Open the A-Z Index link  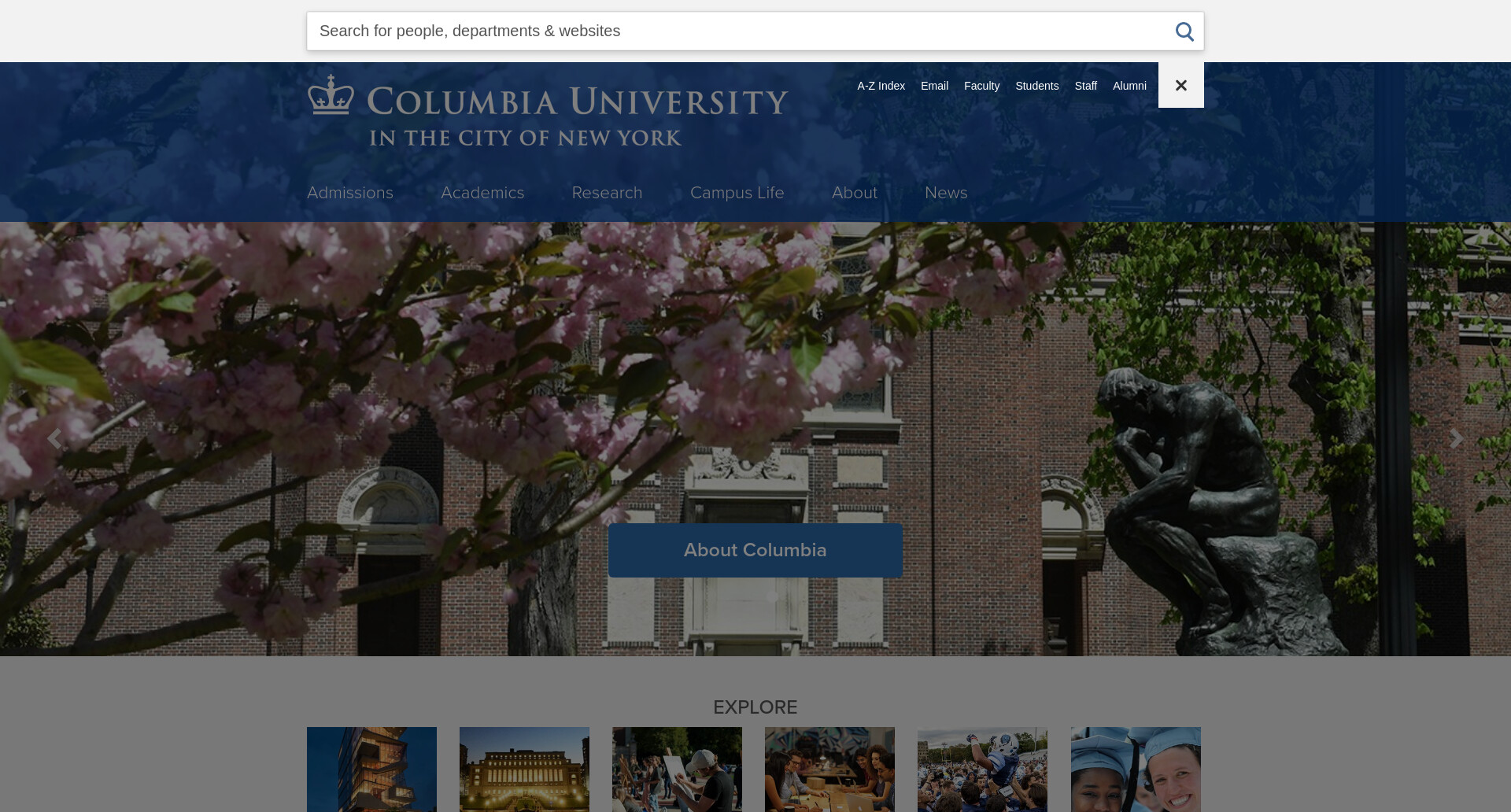tap(881, 86)
